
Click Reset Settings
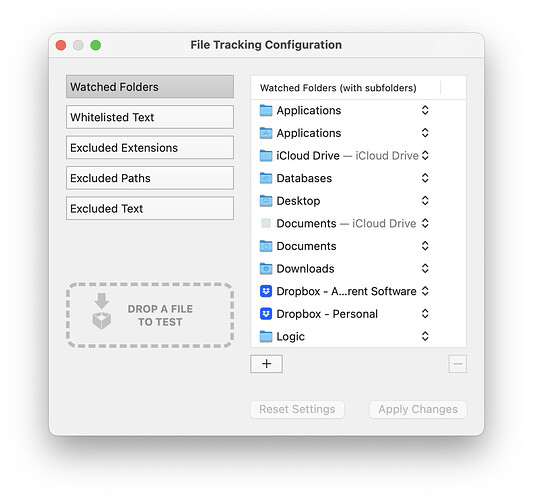tap(297, 410)
